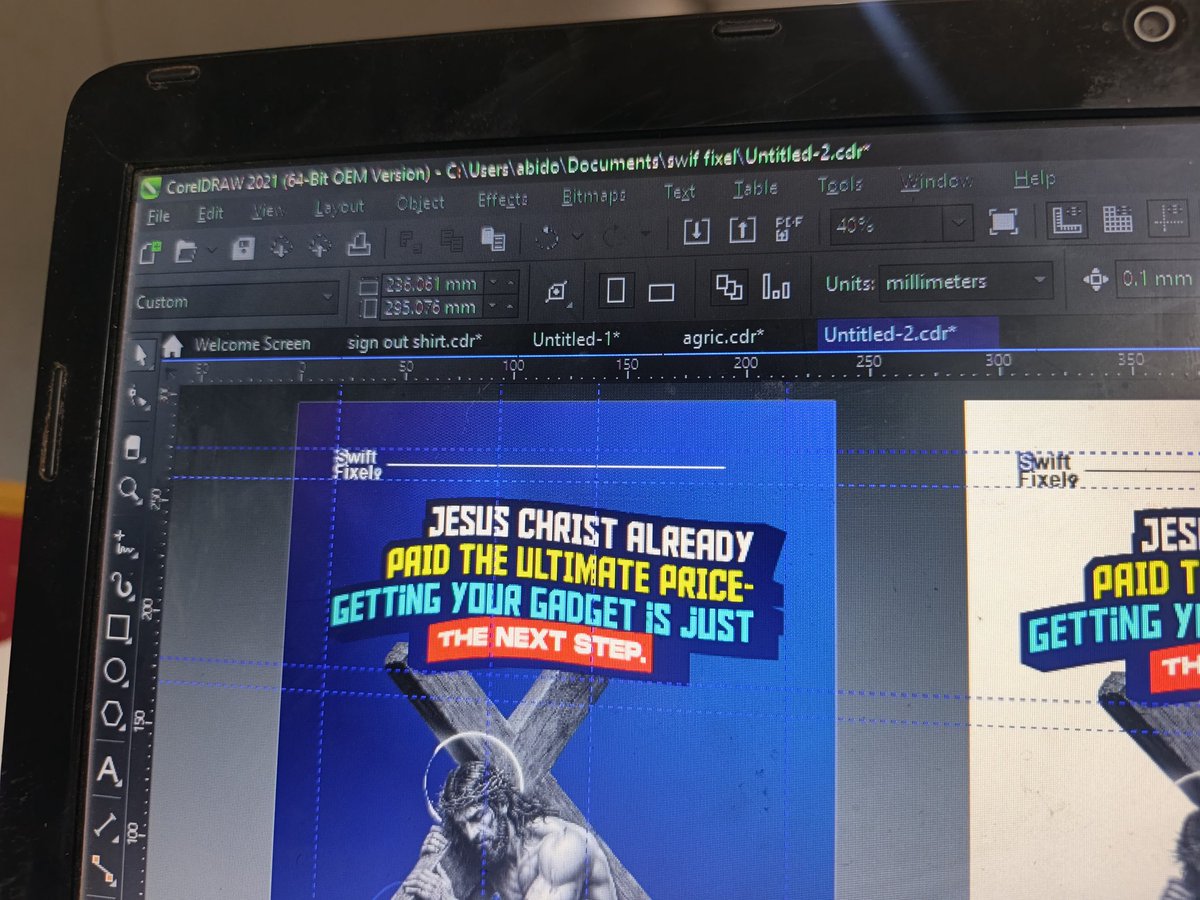Open the undo history dropdown arrow
This screenshot has height=900, width=1200.
coord(577,236)
